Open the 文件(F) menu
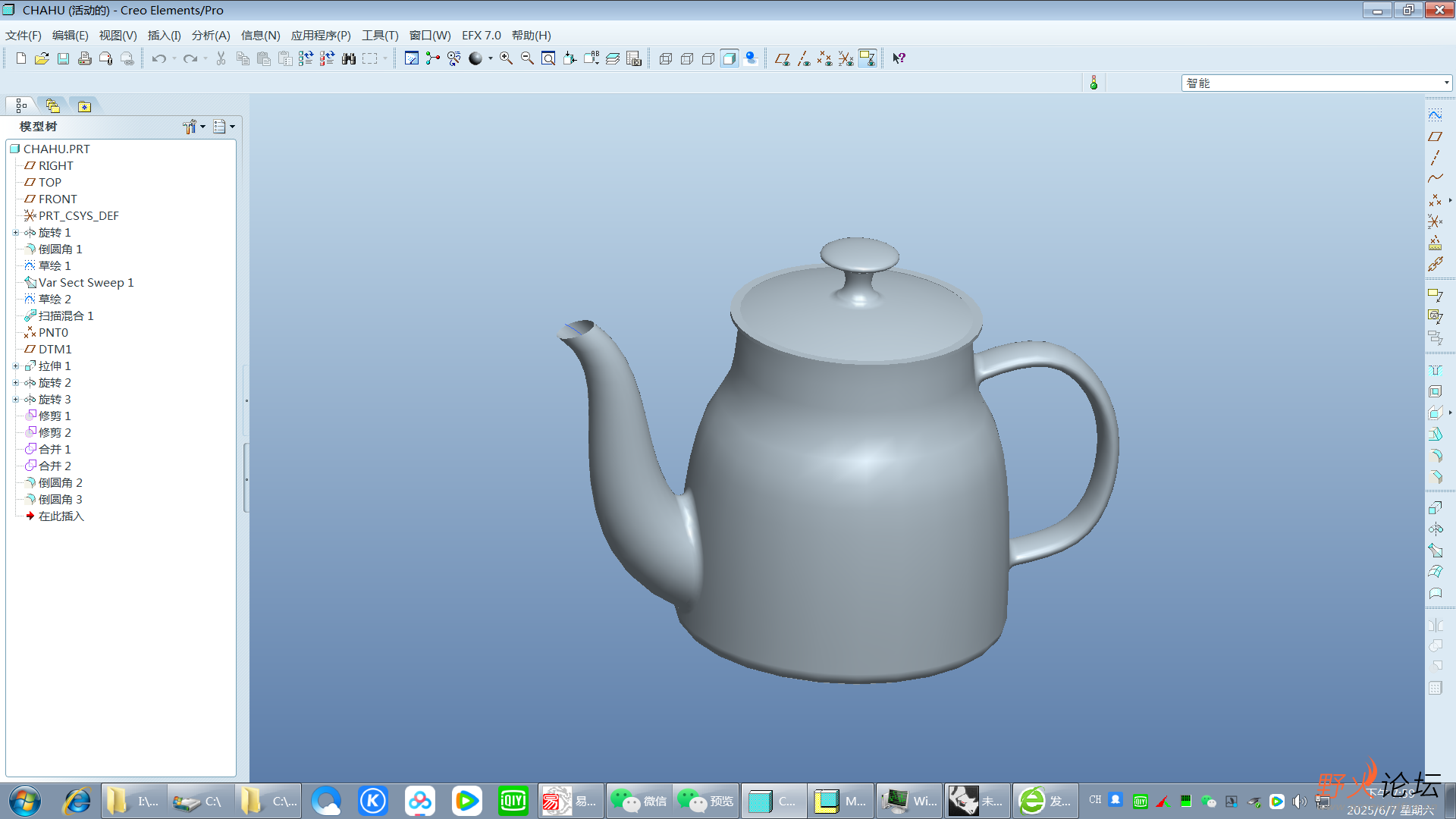Viewport: 1456px width, 819px height. point(24,36)
